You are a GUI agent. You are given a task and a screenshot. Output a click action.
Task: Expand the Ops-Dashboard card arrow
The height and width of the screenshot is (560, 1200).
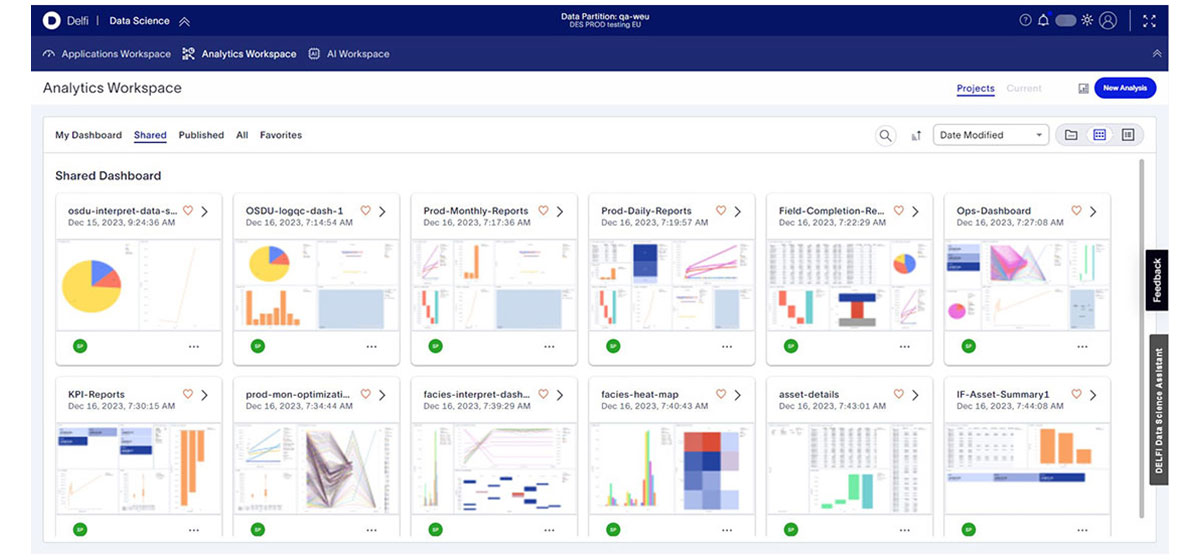pyautogui.click(x=1094, y=211)
